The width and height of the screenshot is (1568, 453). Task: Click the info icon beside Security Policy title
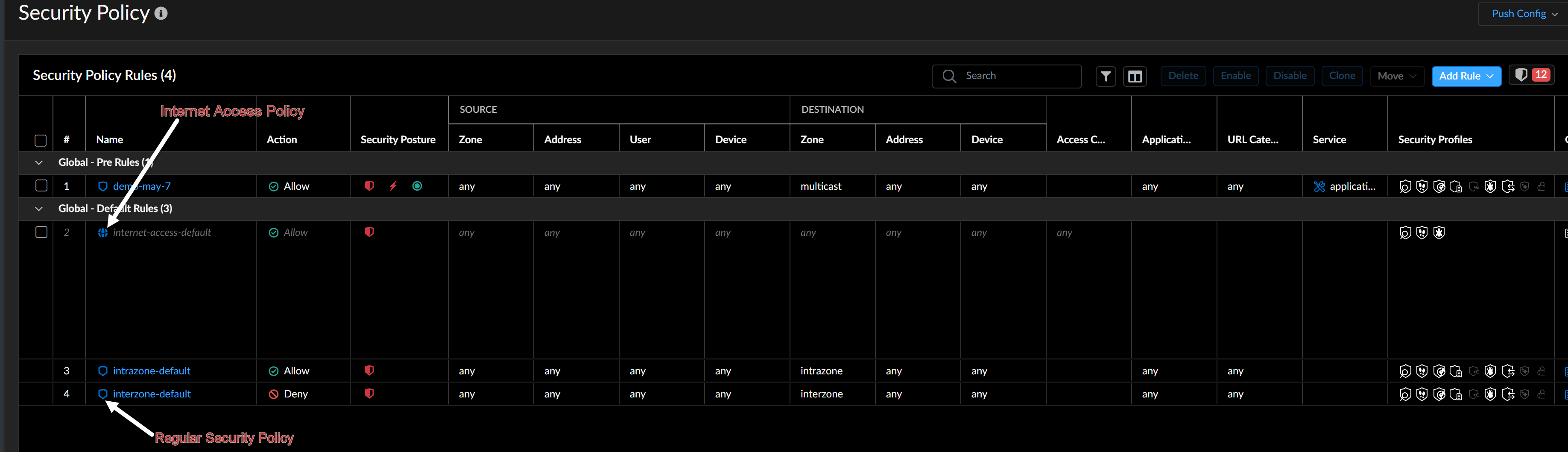[161, 13]
